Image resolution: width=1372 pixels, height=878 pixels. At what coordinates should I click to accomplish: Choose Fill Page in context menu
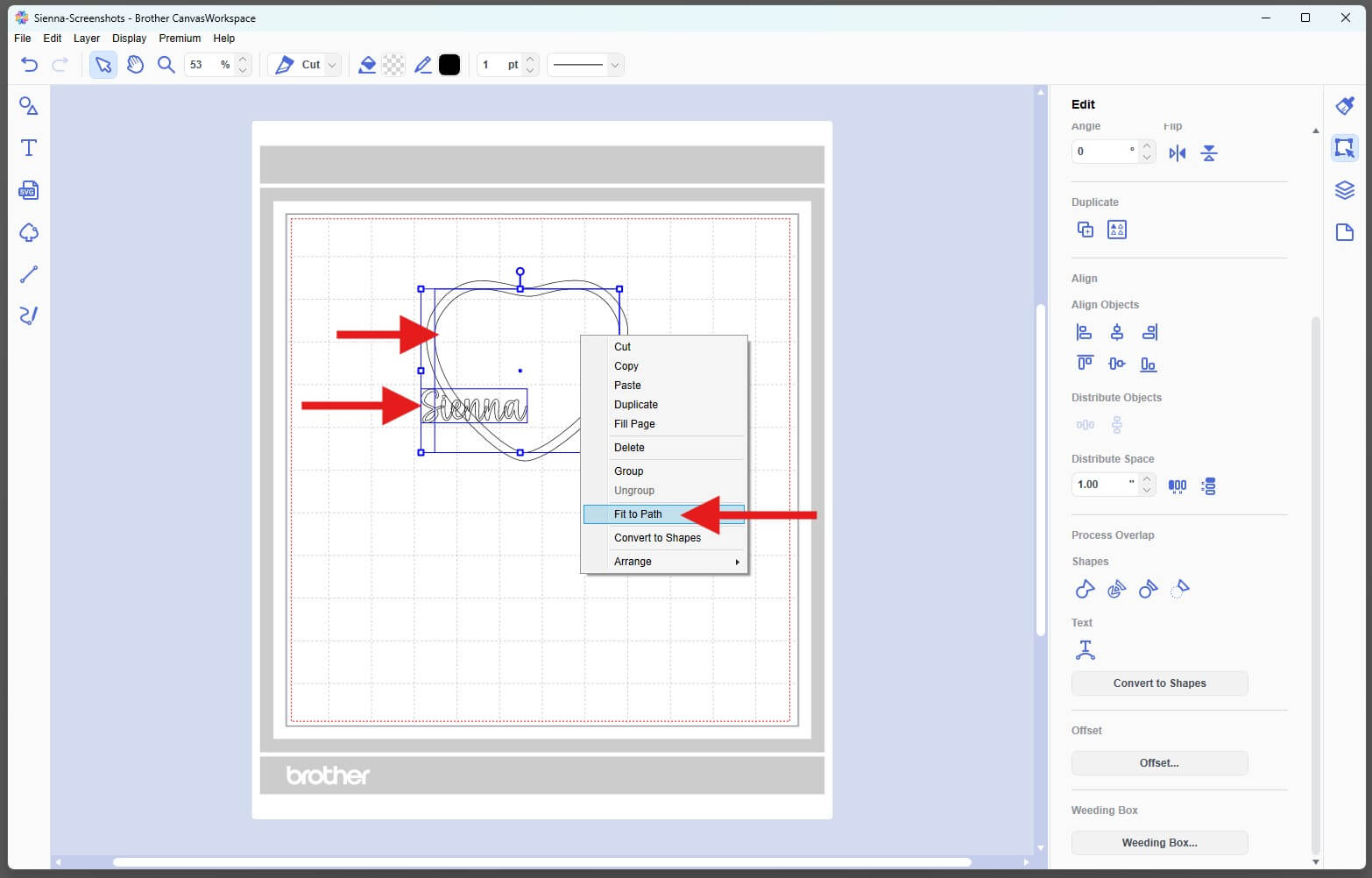[664, 424]
